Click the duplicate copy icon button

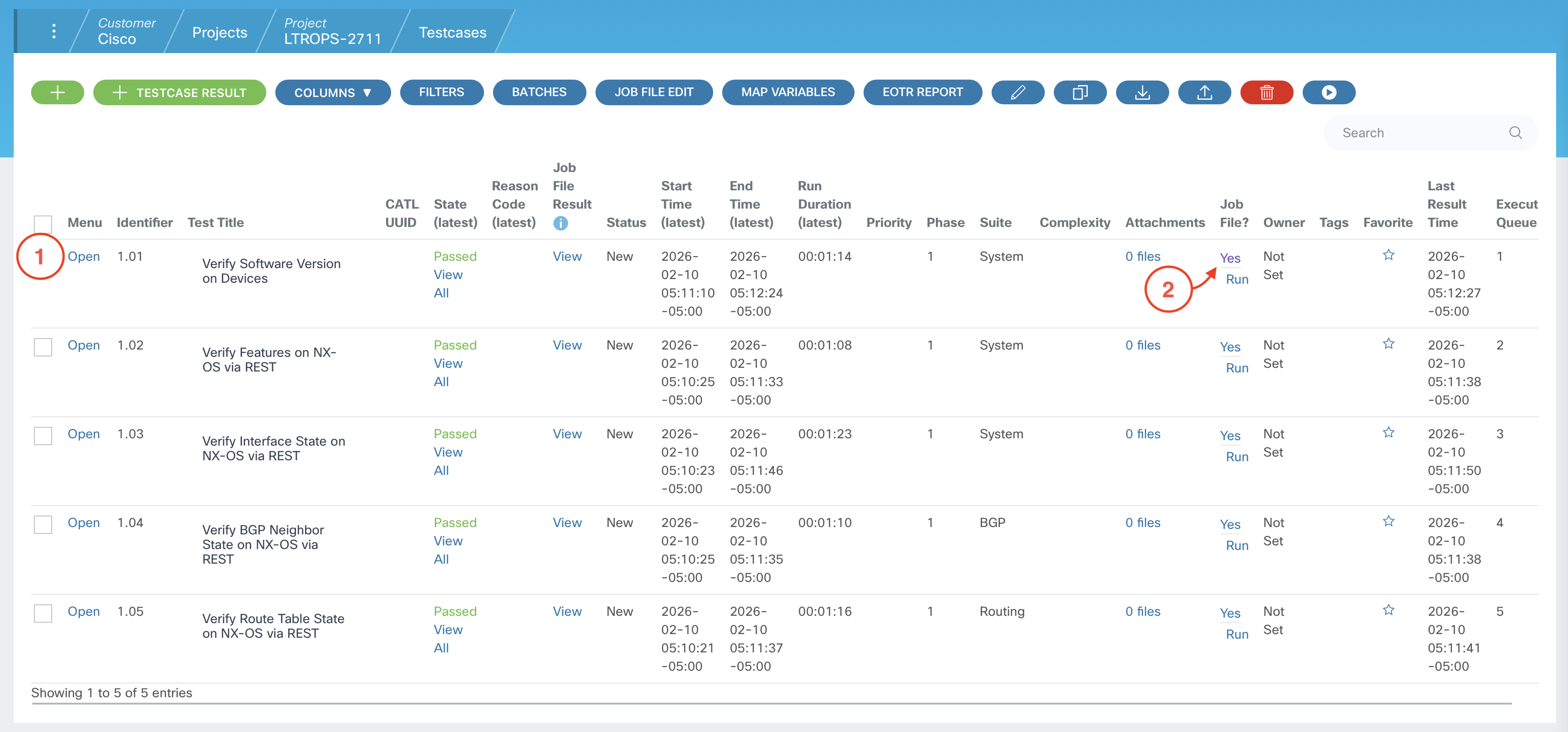1080,92
